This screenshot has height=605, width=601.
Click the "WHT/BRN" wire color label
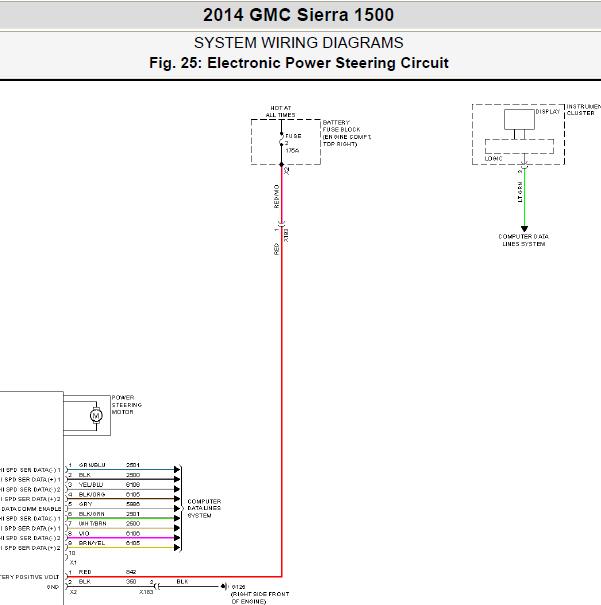(x=93, y=524)
